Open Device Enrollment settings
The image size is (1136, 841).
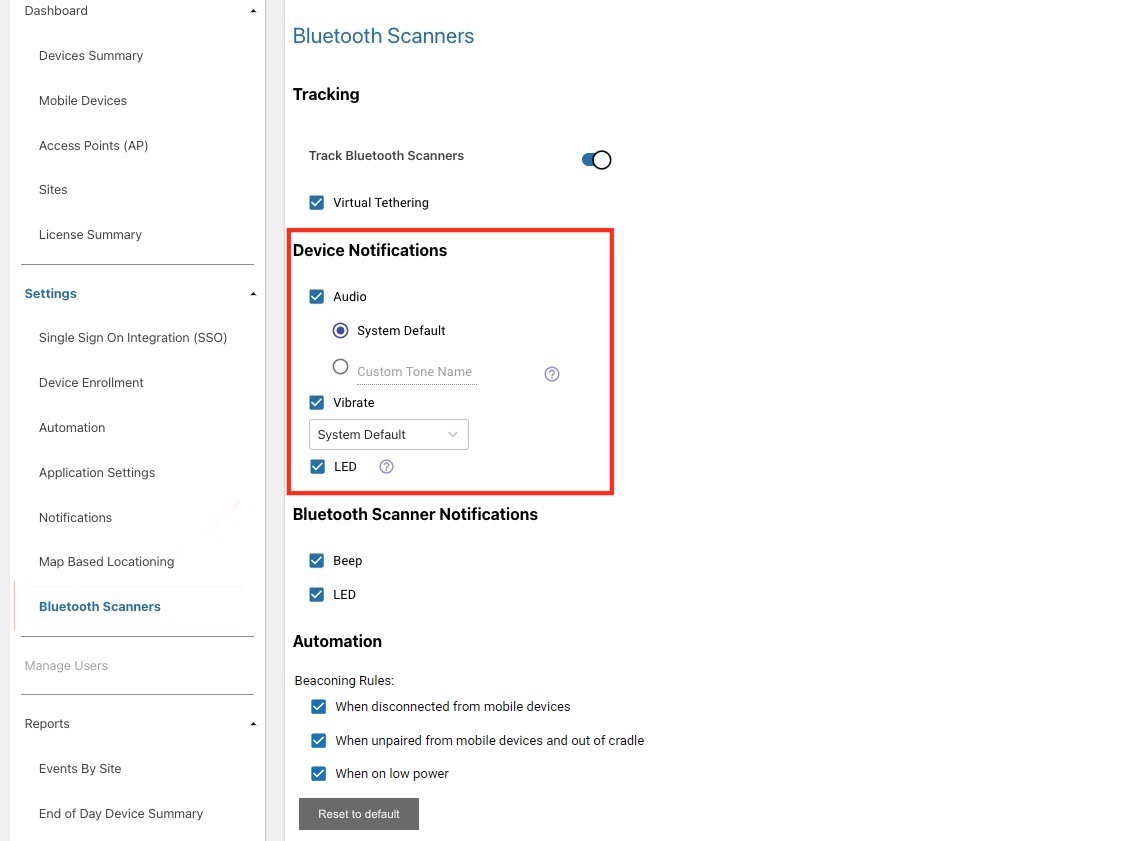[91, 382]
